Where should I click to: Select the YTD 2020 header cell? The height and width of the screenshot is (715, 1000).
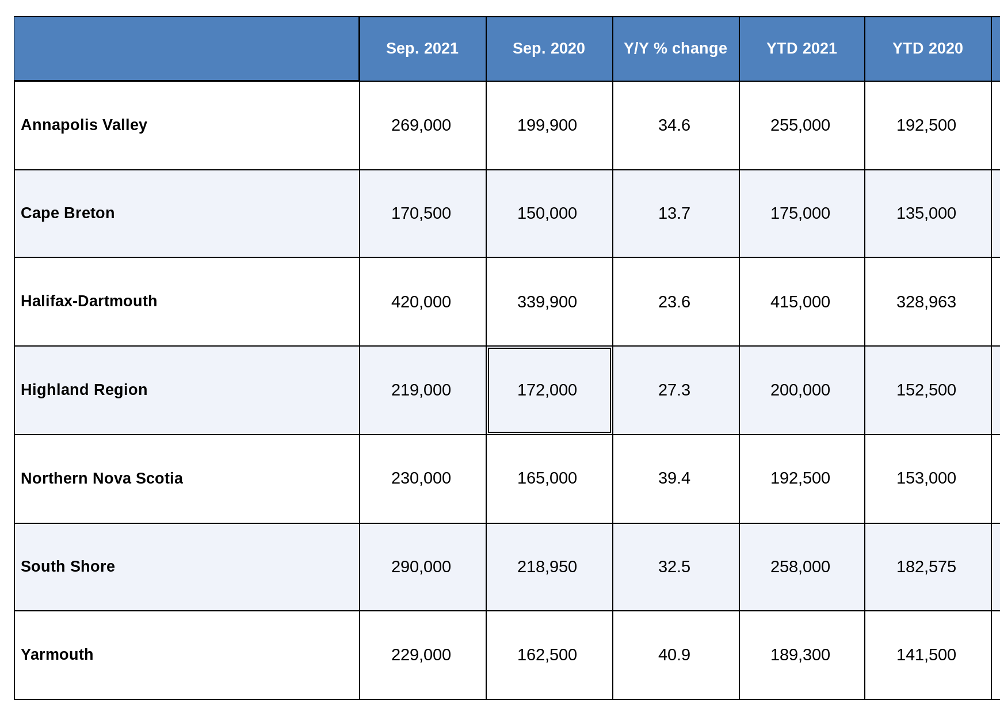[x=927, y=49]
